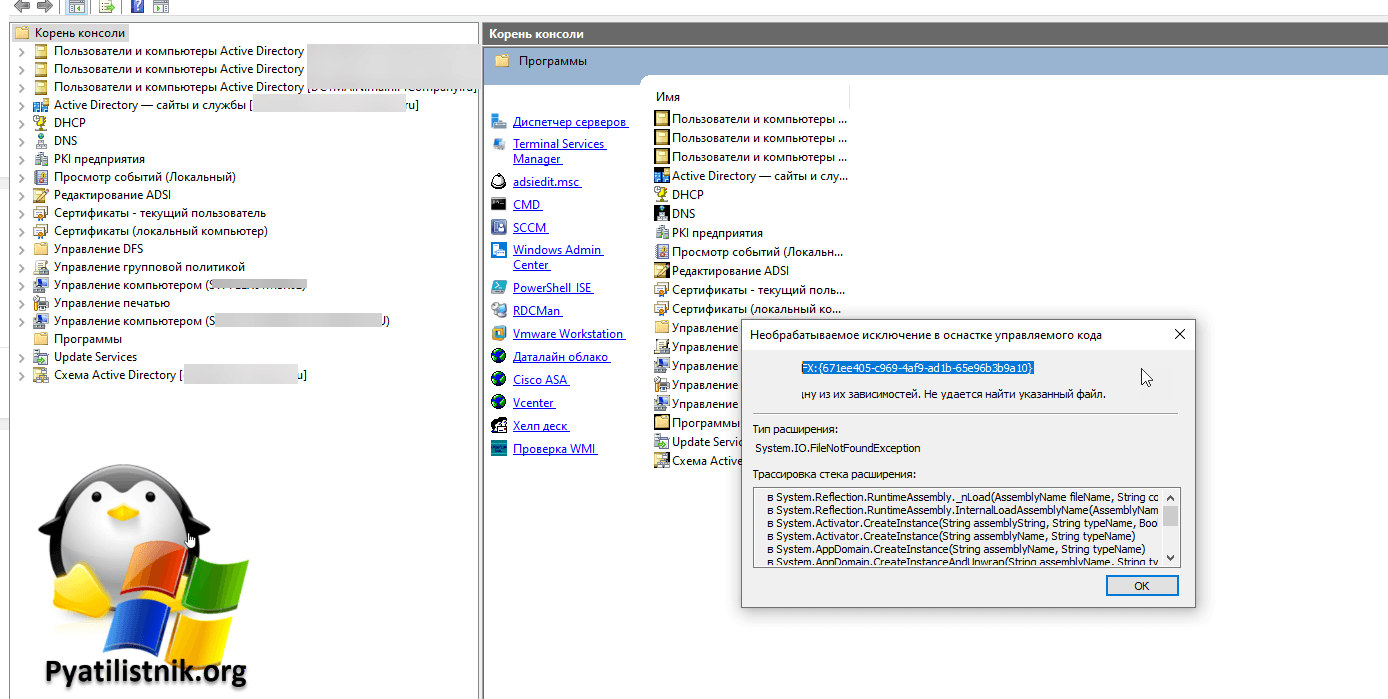
Task: Select Редактирование ADSI in the tree
Action: [x=112, y=195]
